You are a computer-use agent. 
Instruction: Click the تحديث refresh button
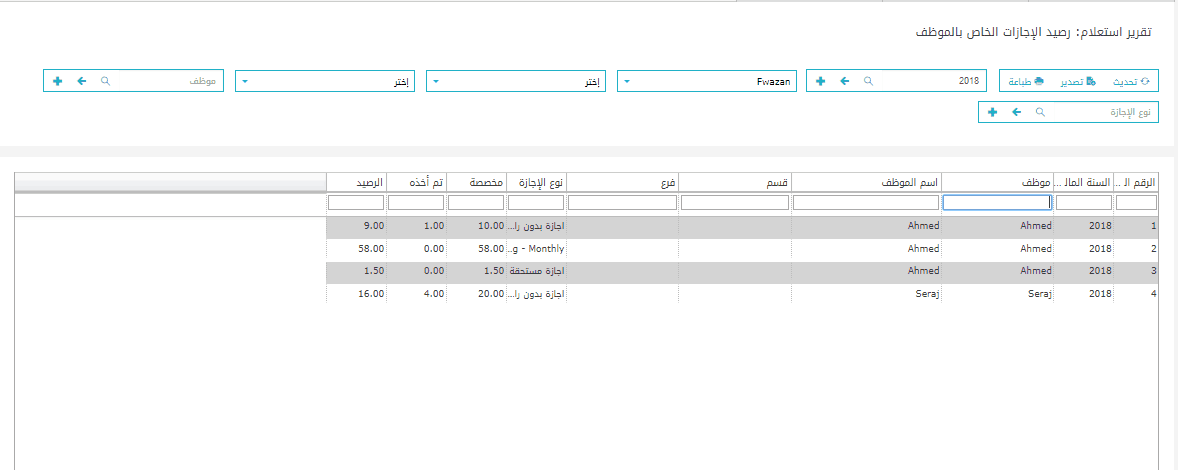[1131, 81]
